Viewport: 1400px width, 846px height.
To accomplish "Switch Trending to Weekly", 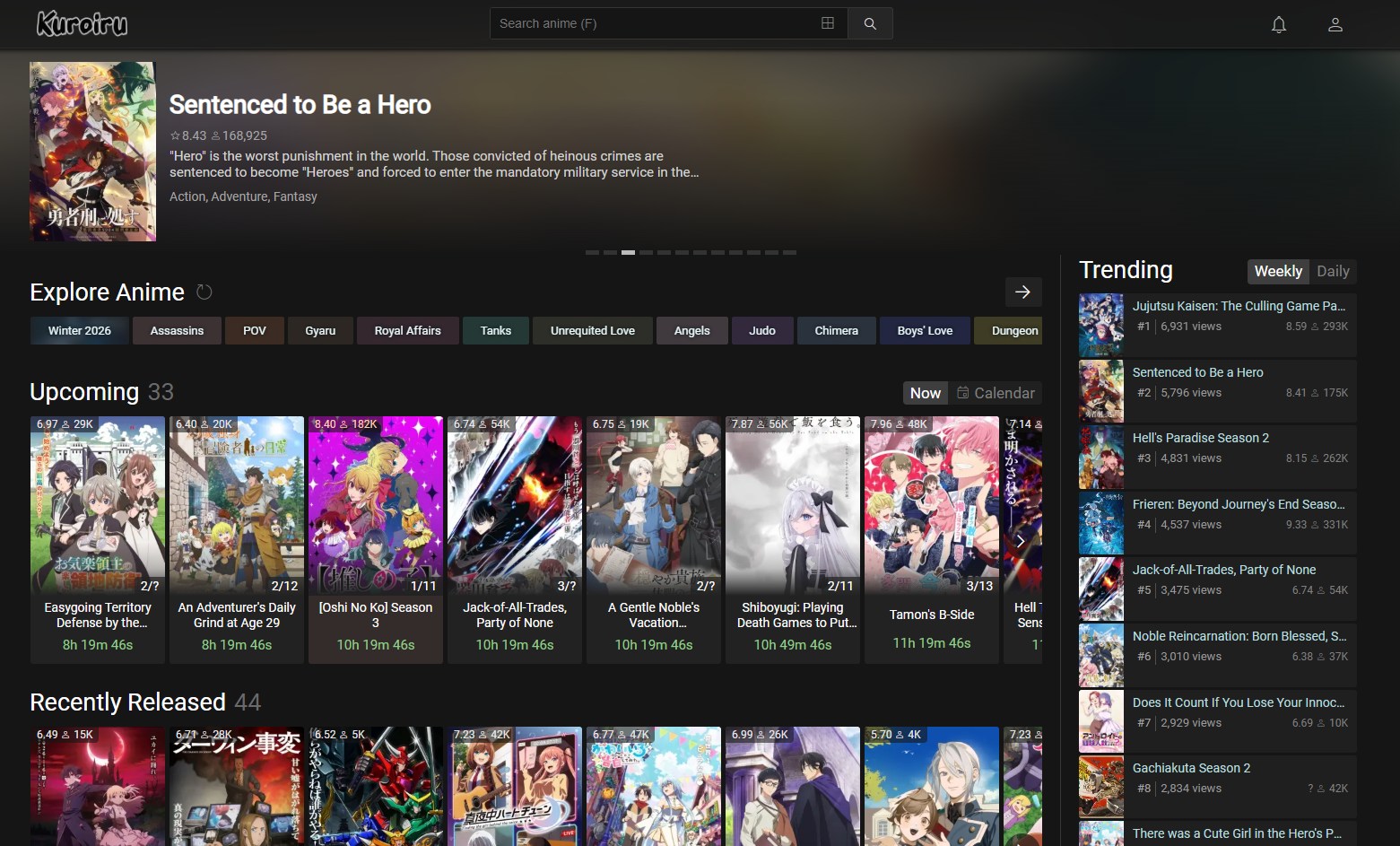I will coord(1277,271).
